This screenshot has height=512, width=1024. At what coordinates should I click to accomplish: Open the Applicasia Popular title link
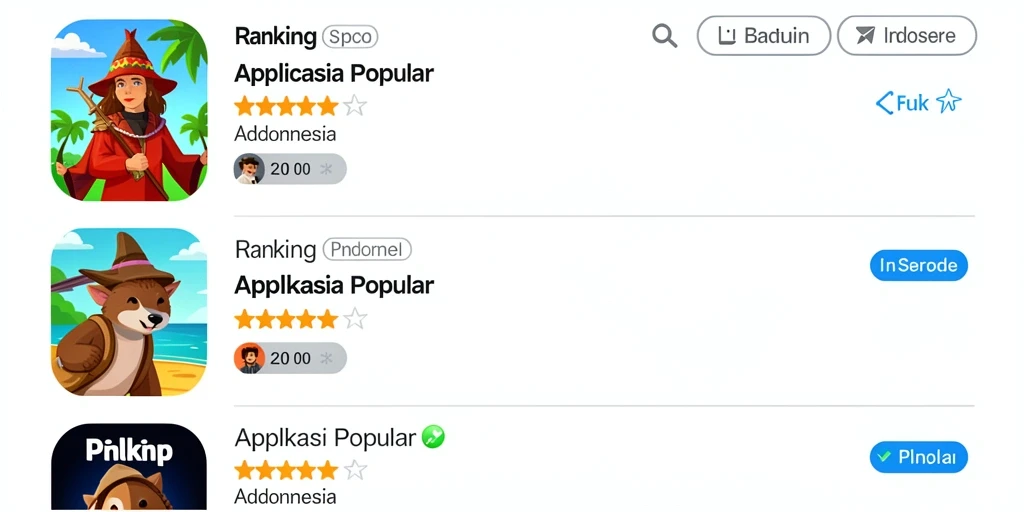(334, 73)
